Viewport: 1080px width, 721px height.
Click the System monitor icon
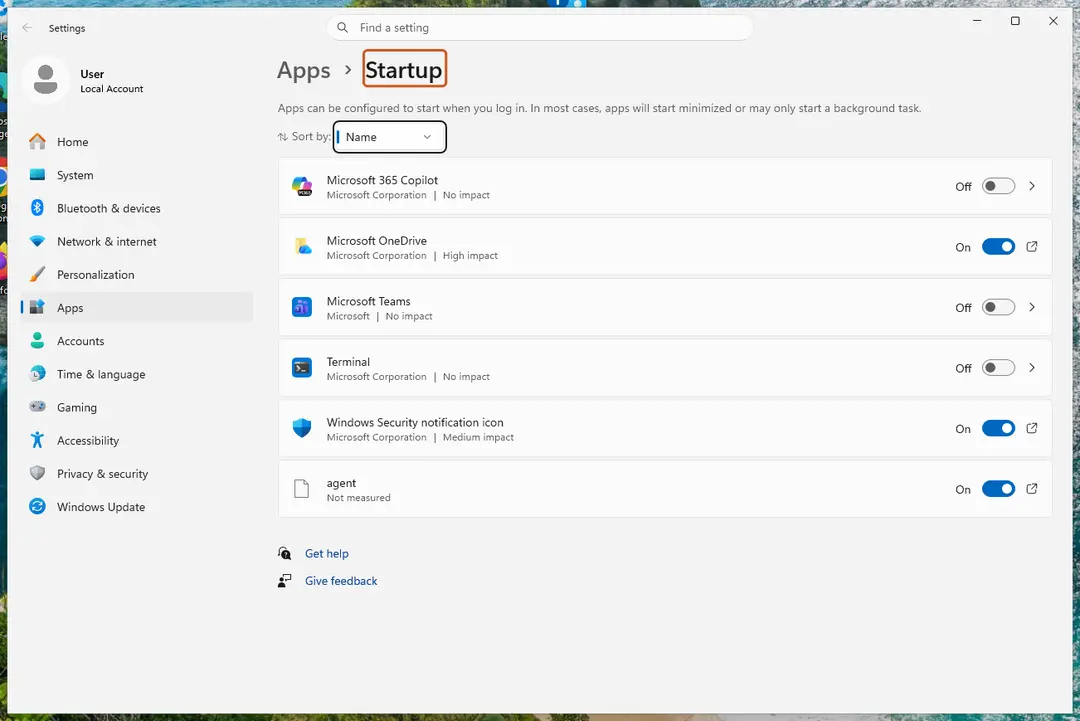pyautogui.click(x=37, y=175)
